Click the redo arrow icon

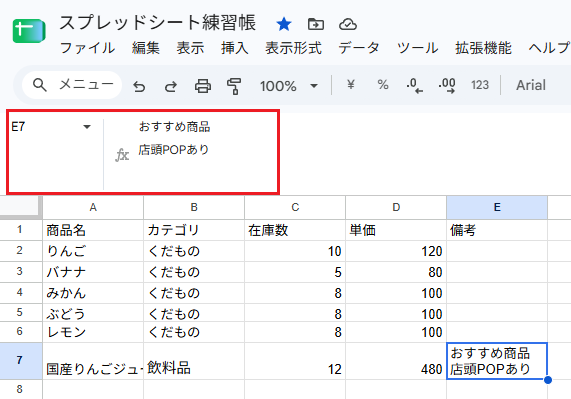171,86
